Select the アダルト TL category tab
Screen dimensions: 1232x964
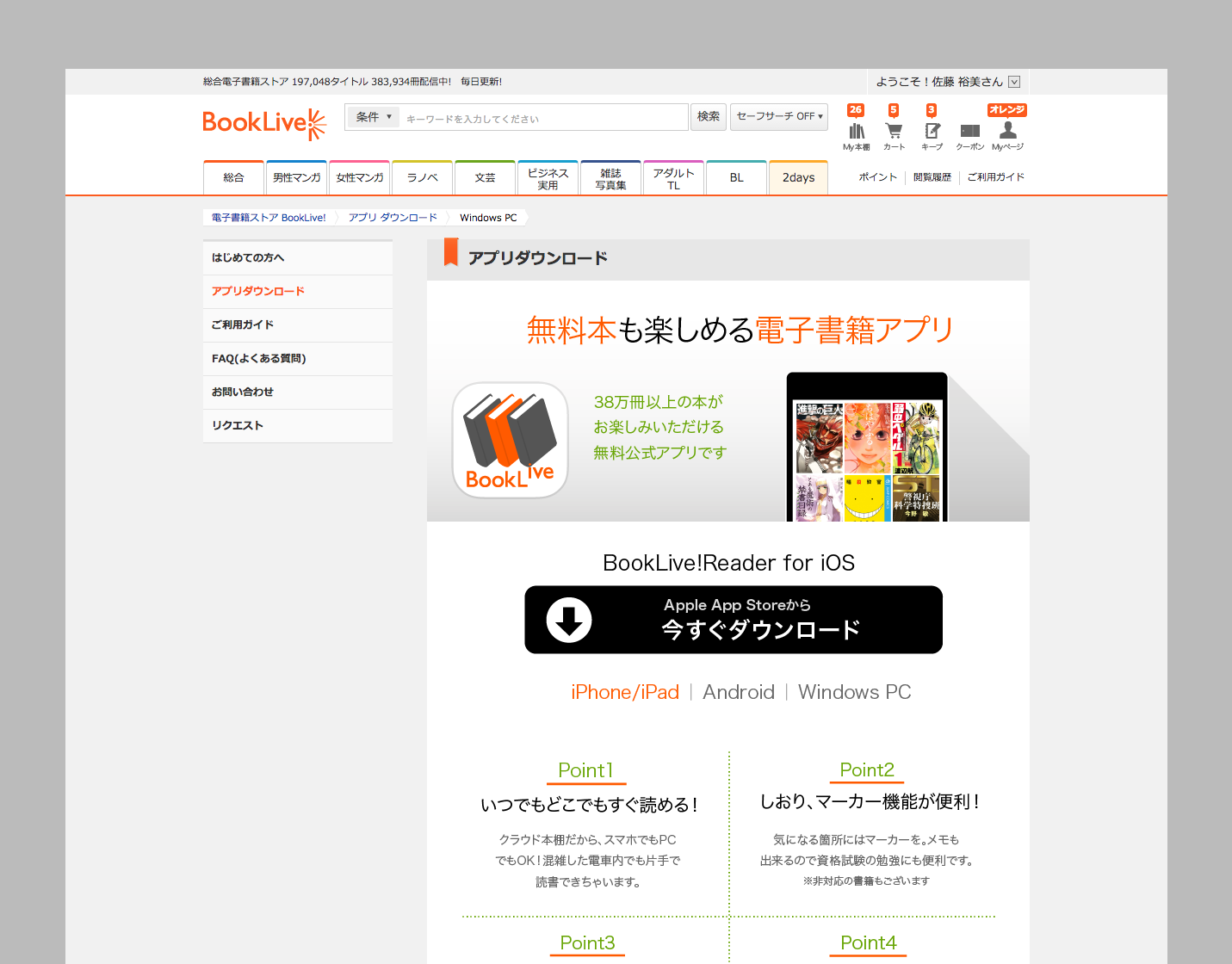tap(673, 178)
